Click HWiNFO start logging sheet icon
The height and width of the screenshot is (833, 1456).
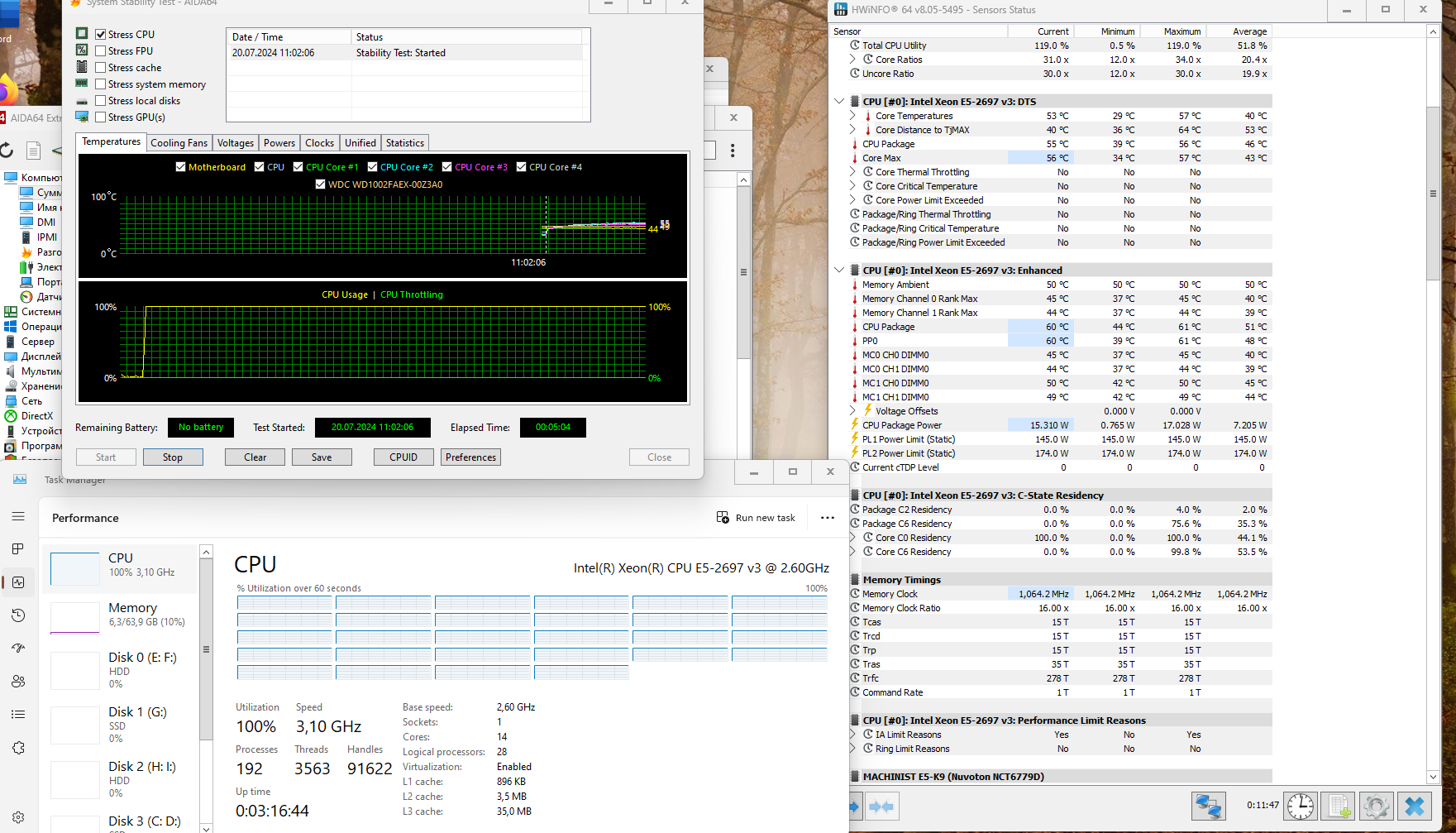click(x=1339, y=806)
